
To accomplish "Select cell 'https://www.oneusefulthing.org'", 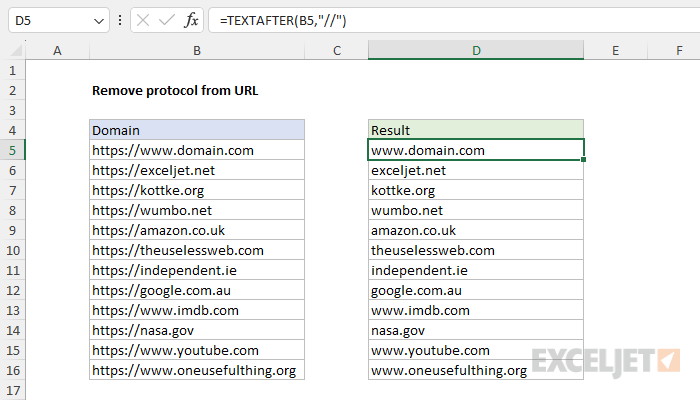I will (197, 370).
